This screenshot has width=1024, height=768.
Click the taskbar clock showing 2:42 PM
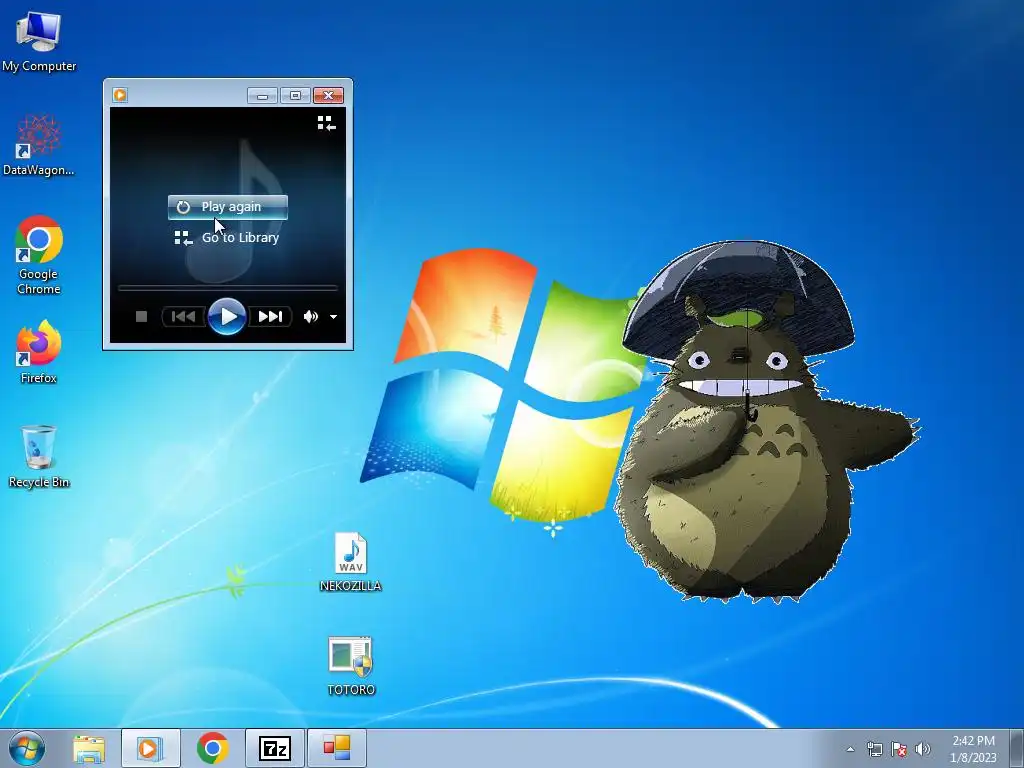[973, 748]
